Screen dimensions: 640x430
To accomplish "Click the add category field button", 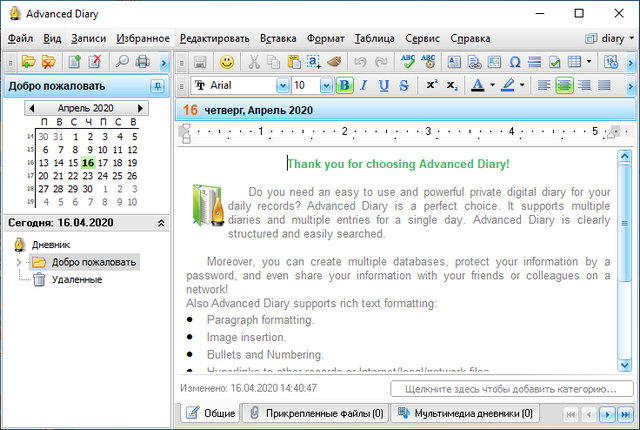I will 511,388.
